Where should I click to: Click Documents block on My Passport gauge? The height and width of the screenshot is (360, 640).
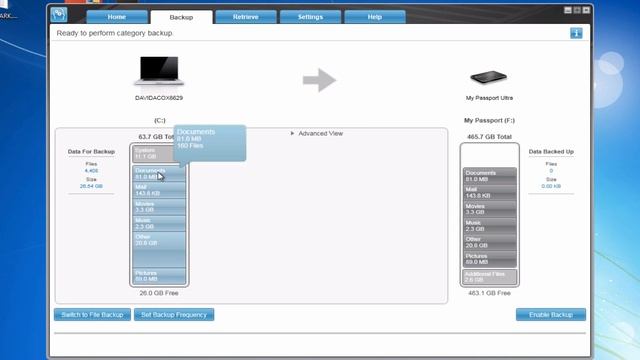point(489,176)
